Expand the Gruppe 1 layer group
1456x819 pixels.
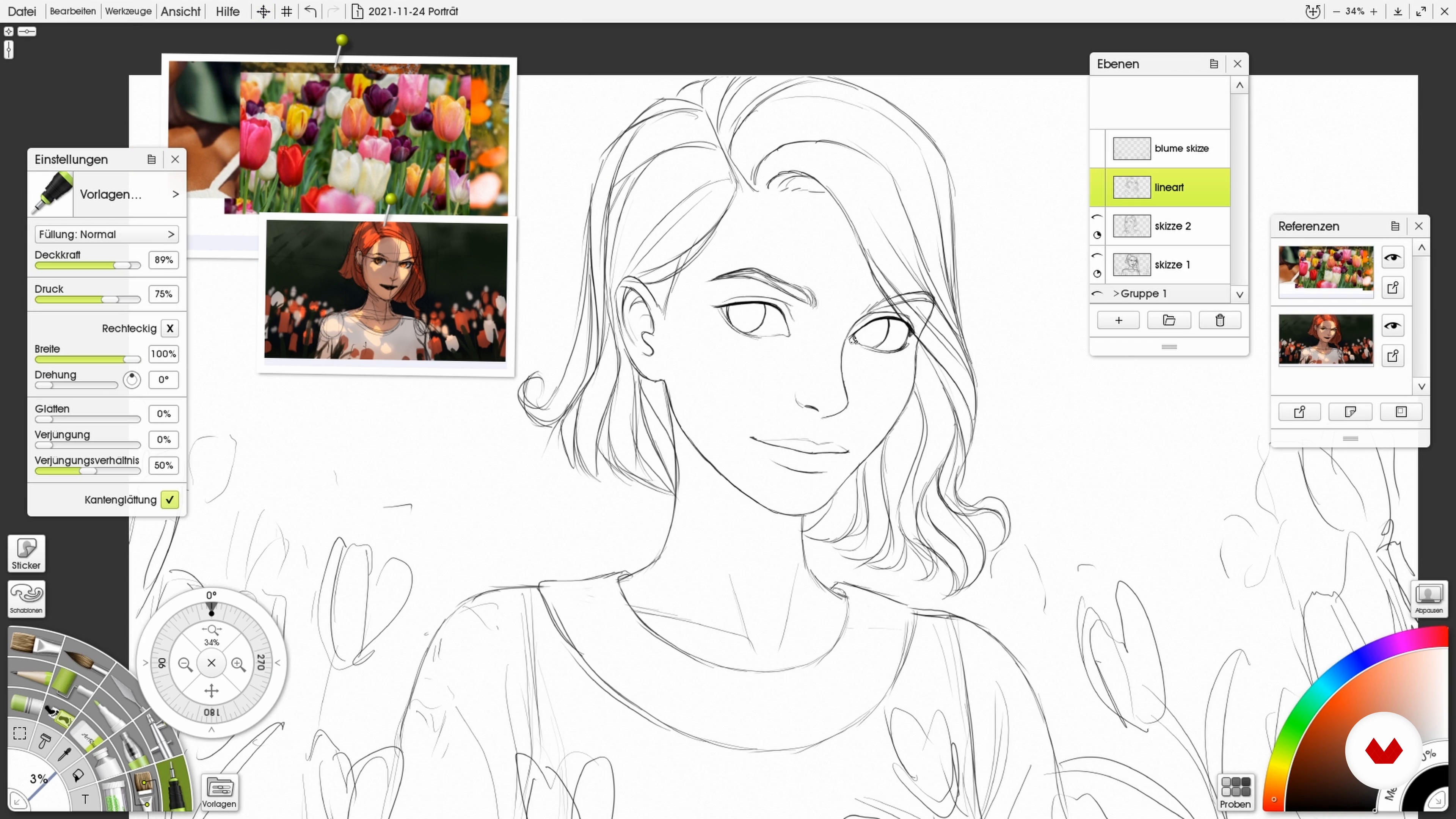pos(1116,294)
